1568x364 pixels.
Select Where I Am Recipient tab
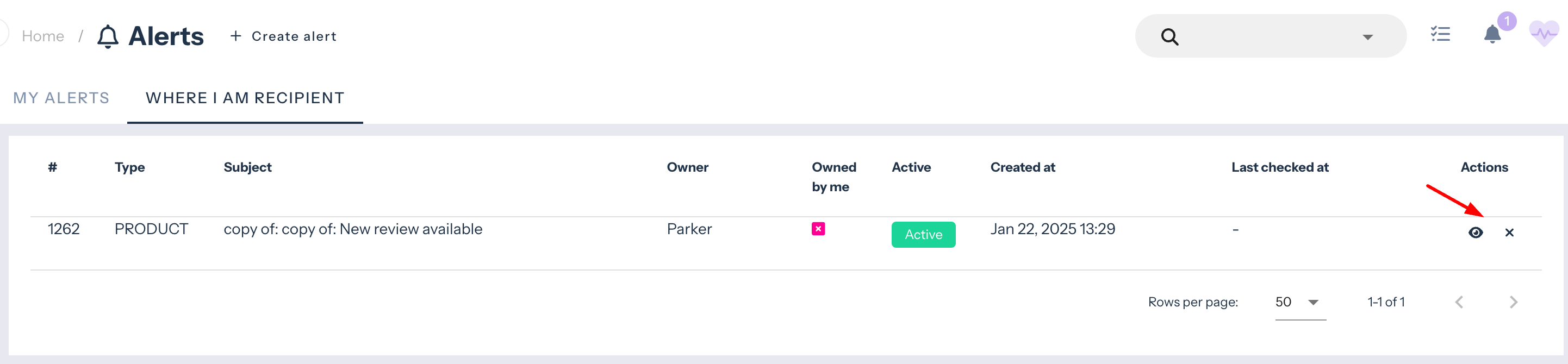pos(245,98)
